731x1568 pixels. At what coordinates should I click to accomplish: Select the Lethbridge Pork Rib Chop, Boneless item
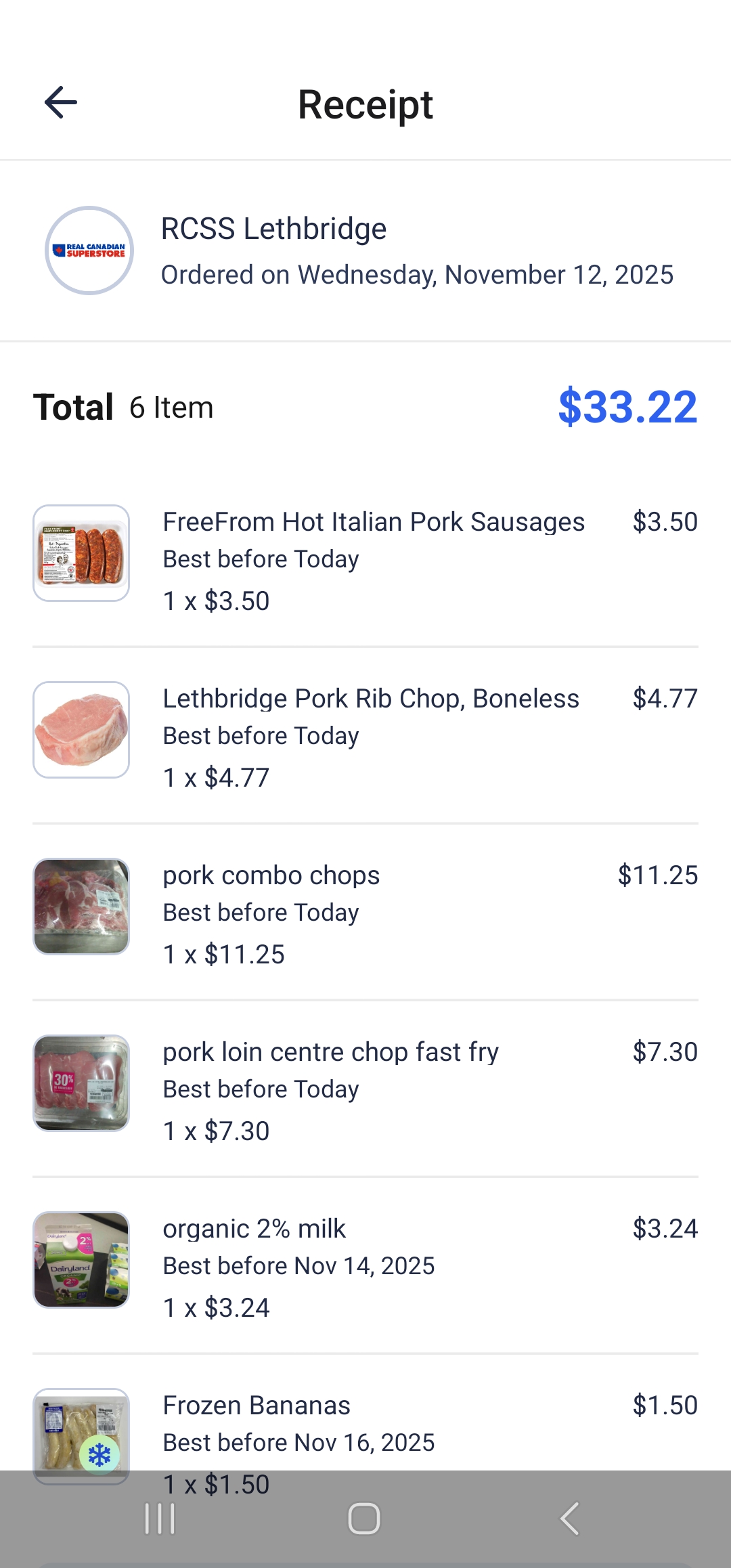coord(371,699)
